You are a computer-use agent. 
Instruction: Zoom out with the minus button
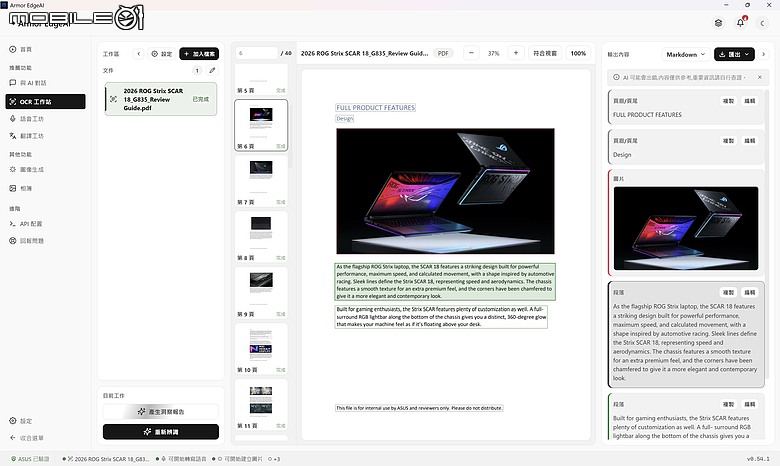(471, 53)
